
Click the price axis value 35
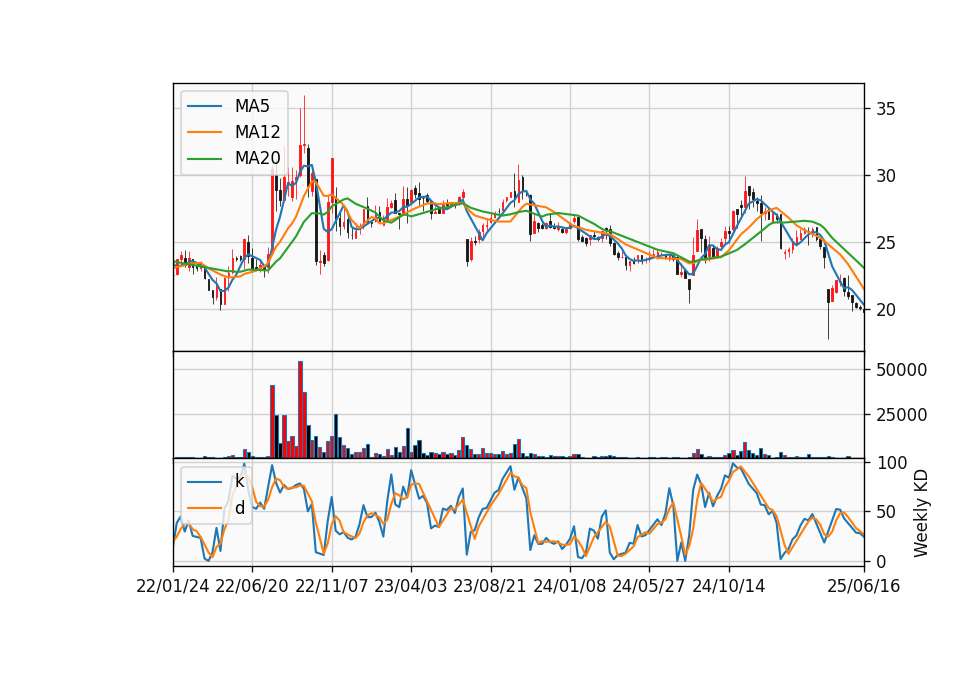886,109
